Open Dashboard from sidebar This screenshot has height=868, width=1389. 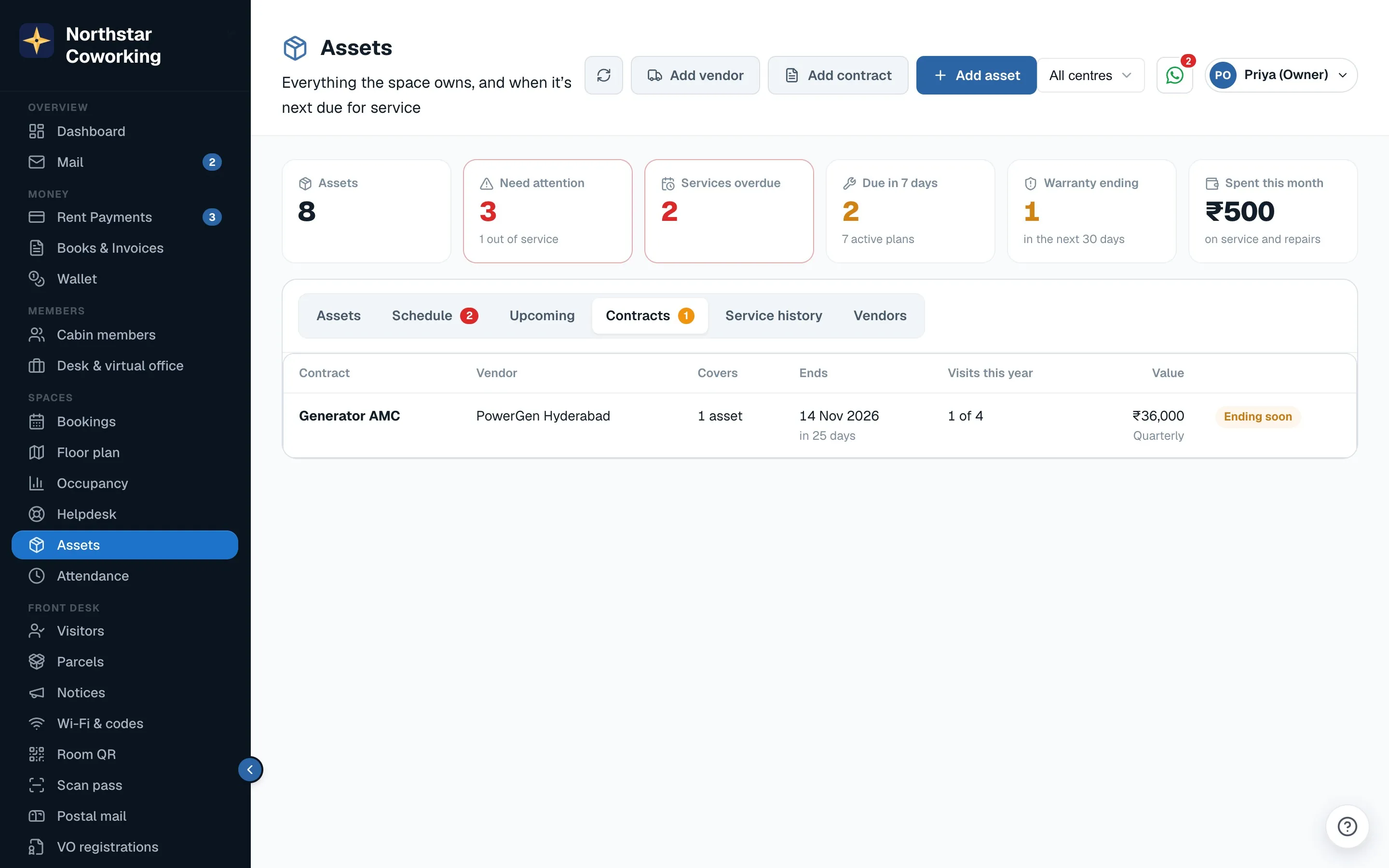pos(125,132)
